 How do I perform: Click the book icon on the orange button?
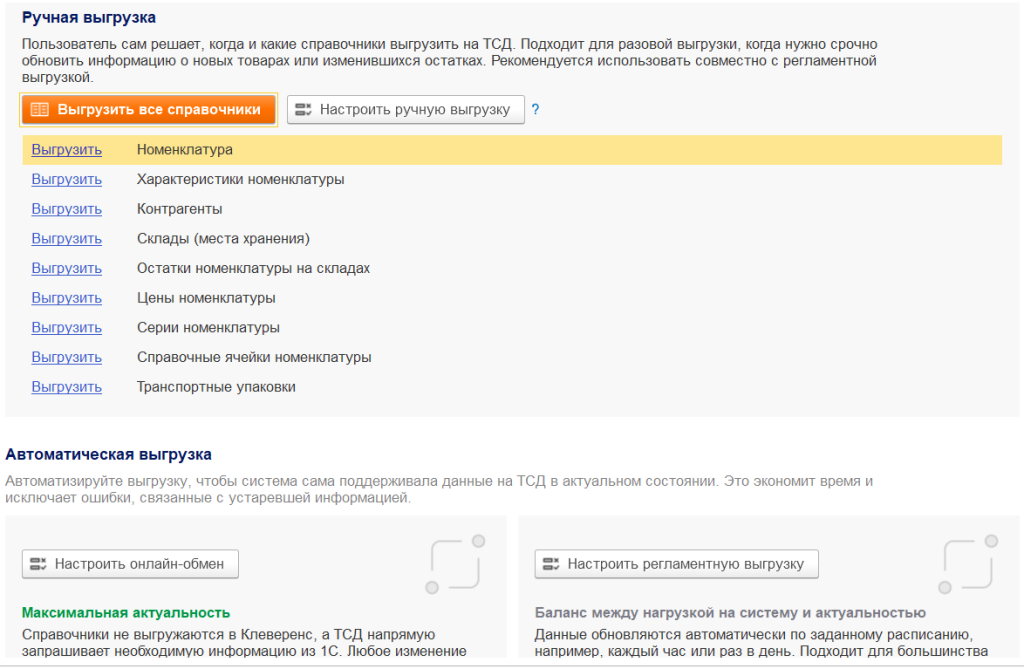pyautogui.click(x=40, y=110)
